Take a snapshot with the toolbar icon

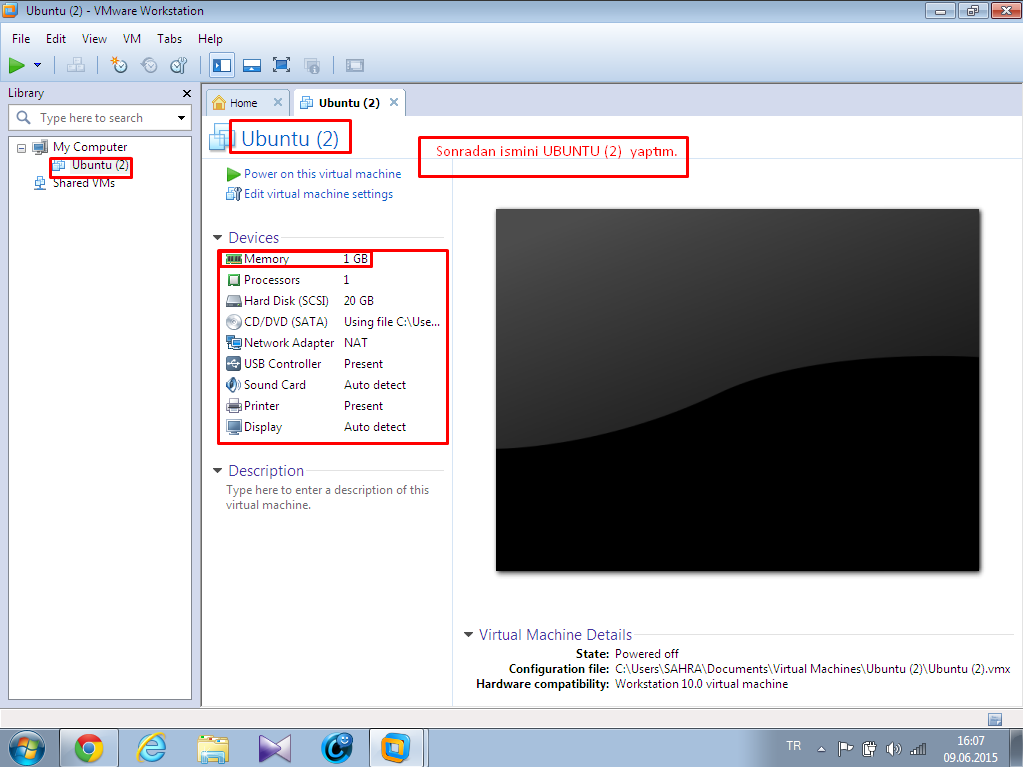tap(119, 65)
